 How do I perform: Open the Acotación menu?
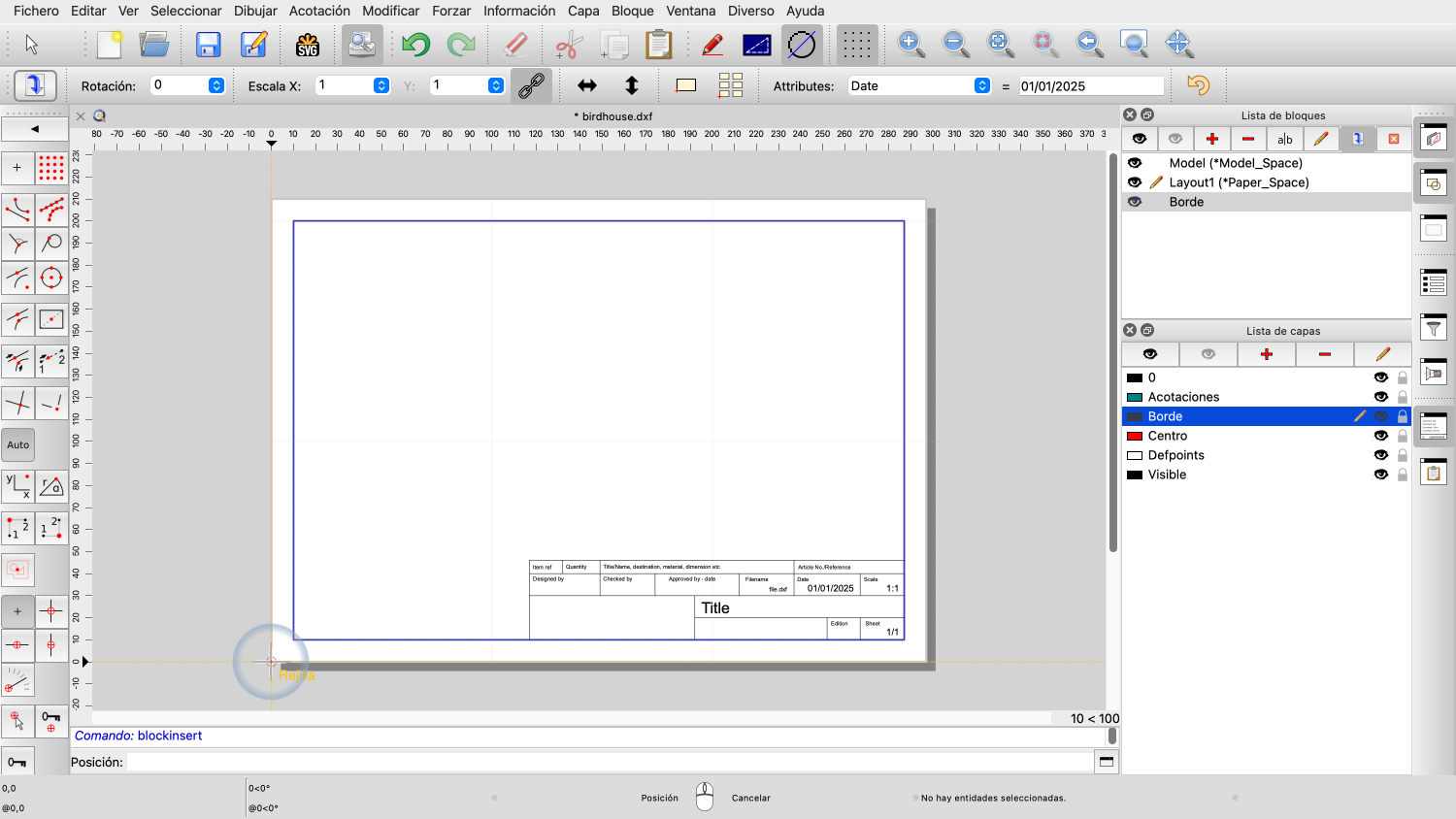(x=319, y=11)
